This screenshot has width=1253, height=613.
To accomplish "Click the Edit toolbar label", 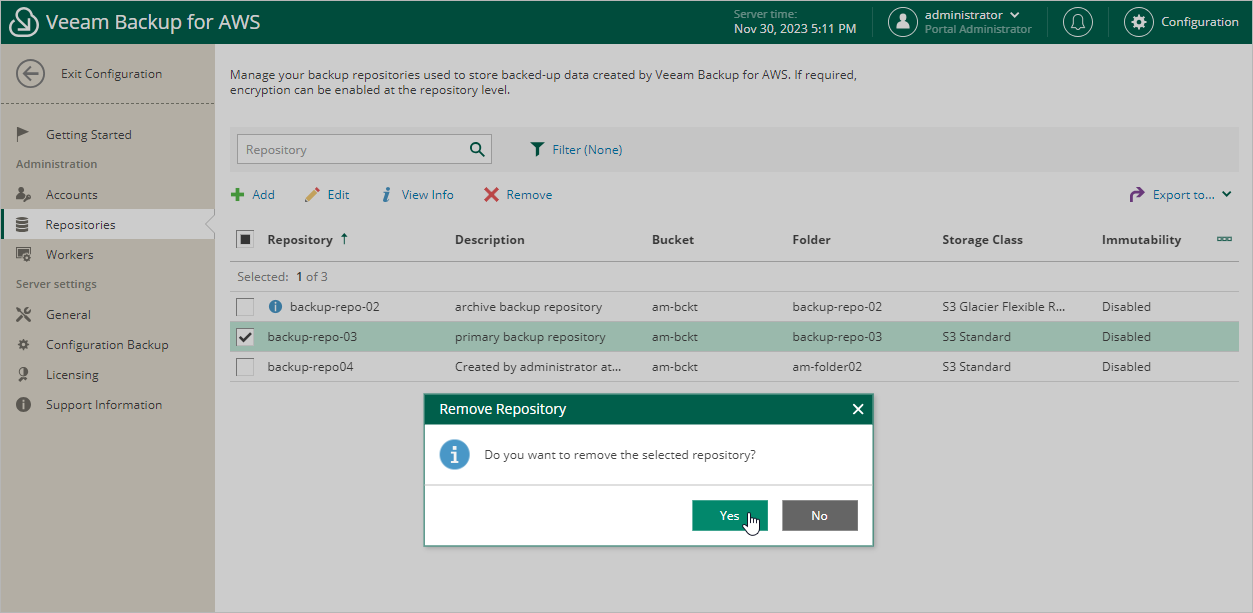I will (x=338, y=195).
